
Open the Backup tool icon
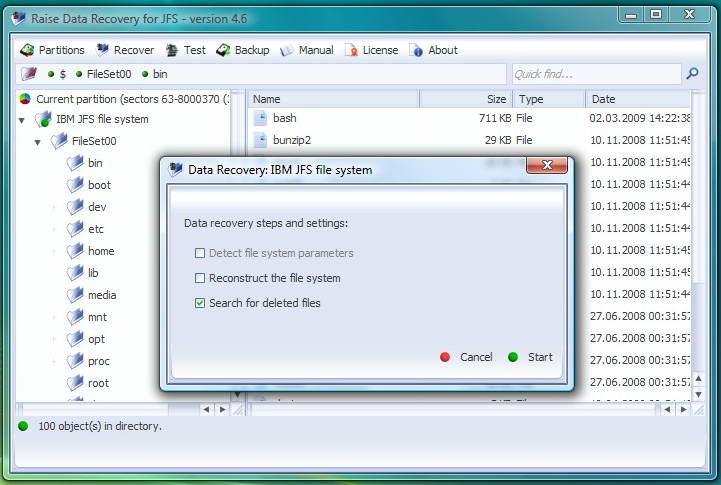[223, 50]
